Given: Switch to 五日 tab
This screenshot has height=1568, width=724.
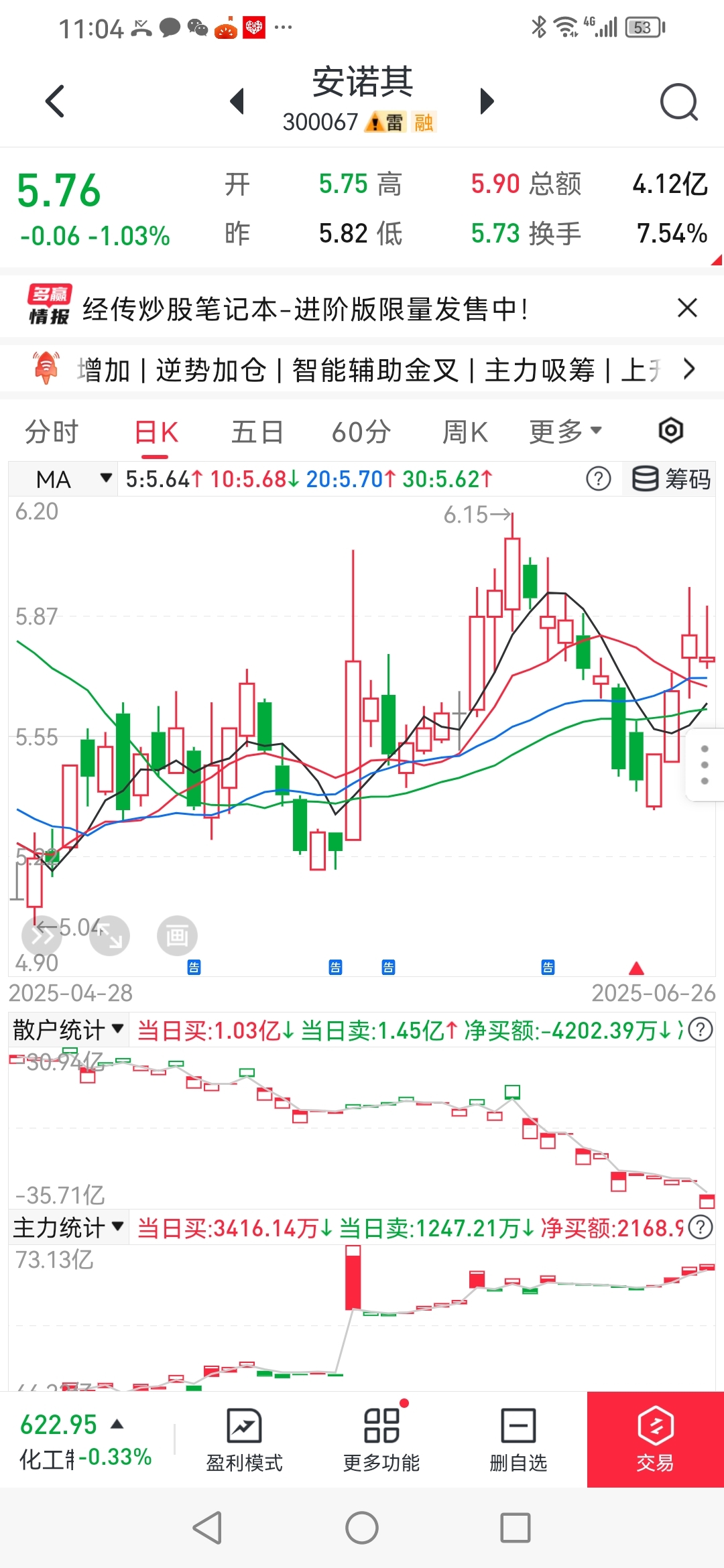Looking at the screenshot, I should [x=257, y=432].
